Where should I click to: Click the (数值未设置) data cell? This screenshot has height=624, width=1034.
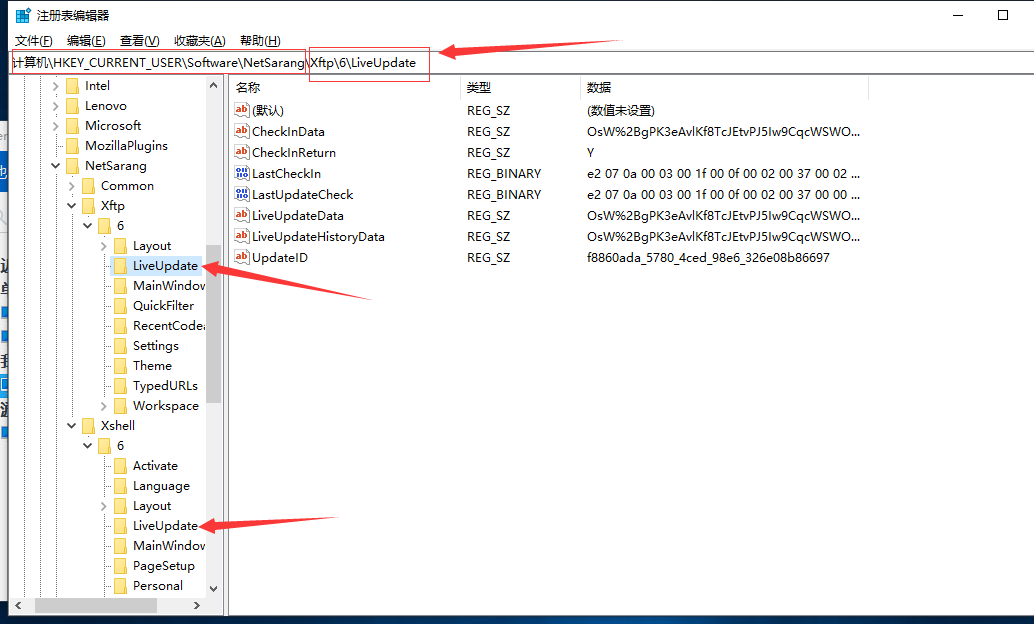click(621, 111)
